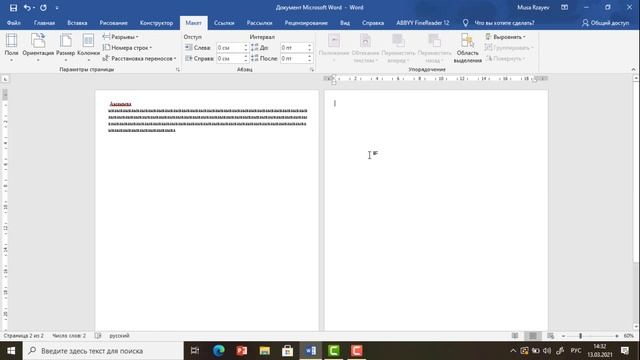Click the 60% zoom level

pos(629,336)
